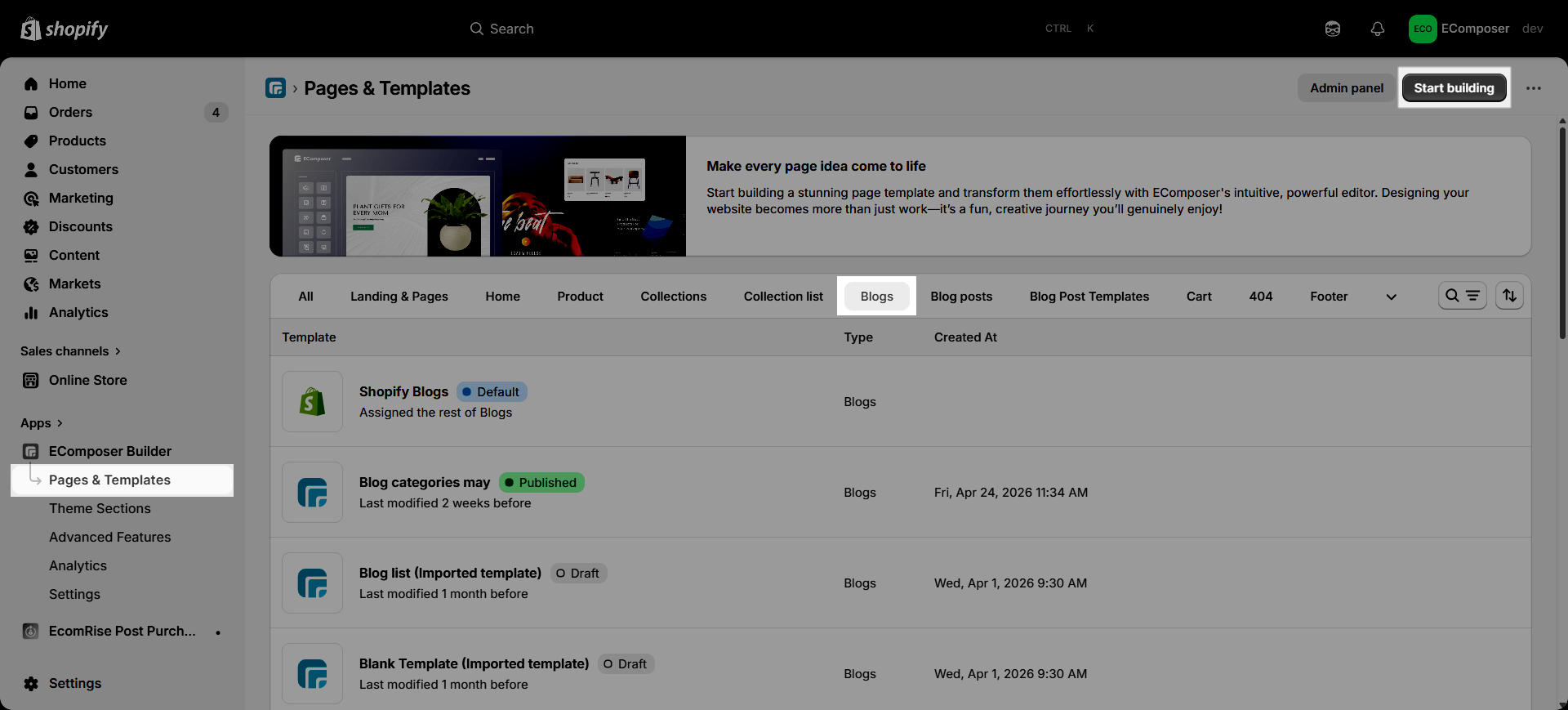
Task: Click the Online Store storefront icon
Action: point(31,380)
